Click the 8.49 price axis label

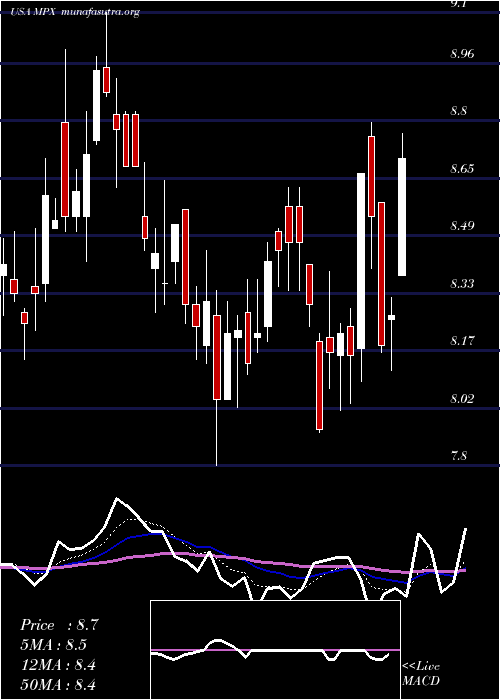tap(462, 225)
